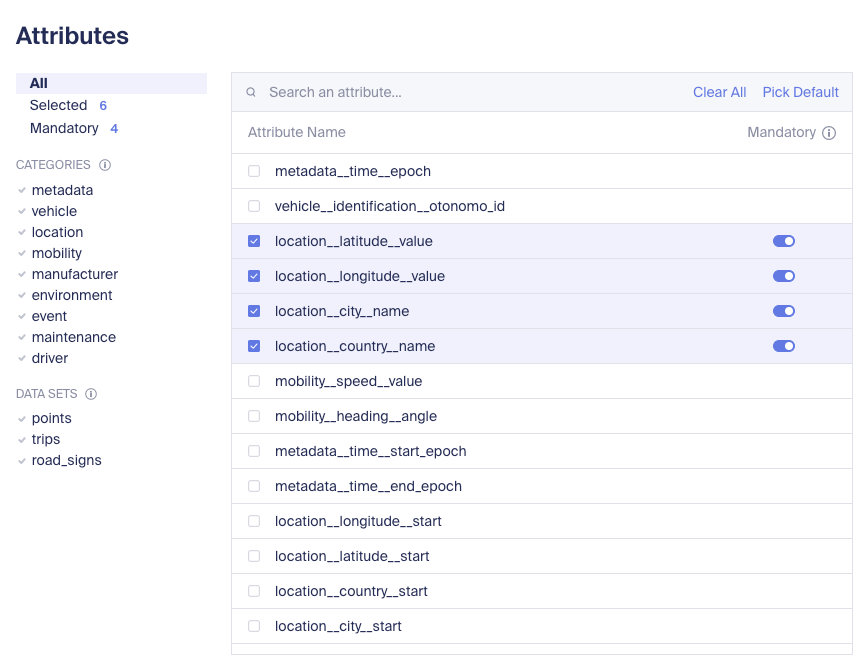This screenshot has height=669, width=868.
Task: Filter by maintenance category
Action: click(x=74, y=338)
